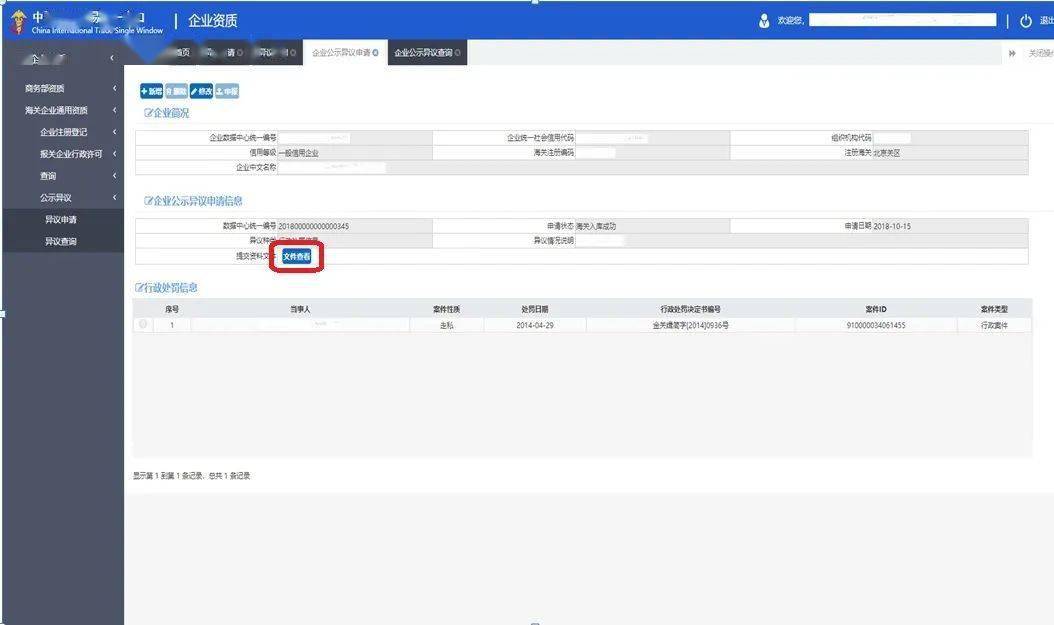Click the 删除 (delete) trash button
Image resolution: width=1054 pixels, height=625 pixels.
click(x=176, y=91)
